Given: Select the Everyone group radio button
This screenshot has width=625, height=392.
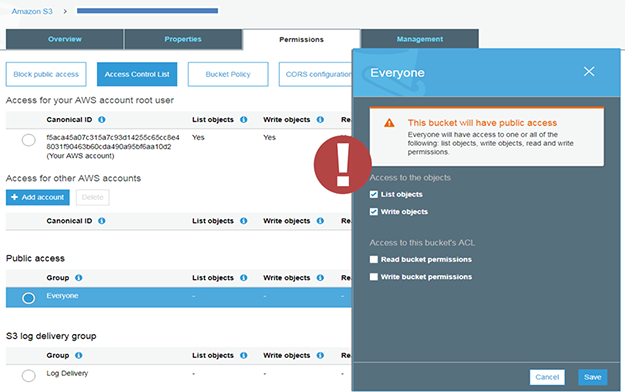Looking at the screenshot, I should point(28,298).
